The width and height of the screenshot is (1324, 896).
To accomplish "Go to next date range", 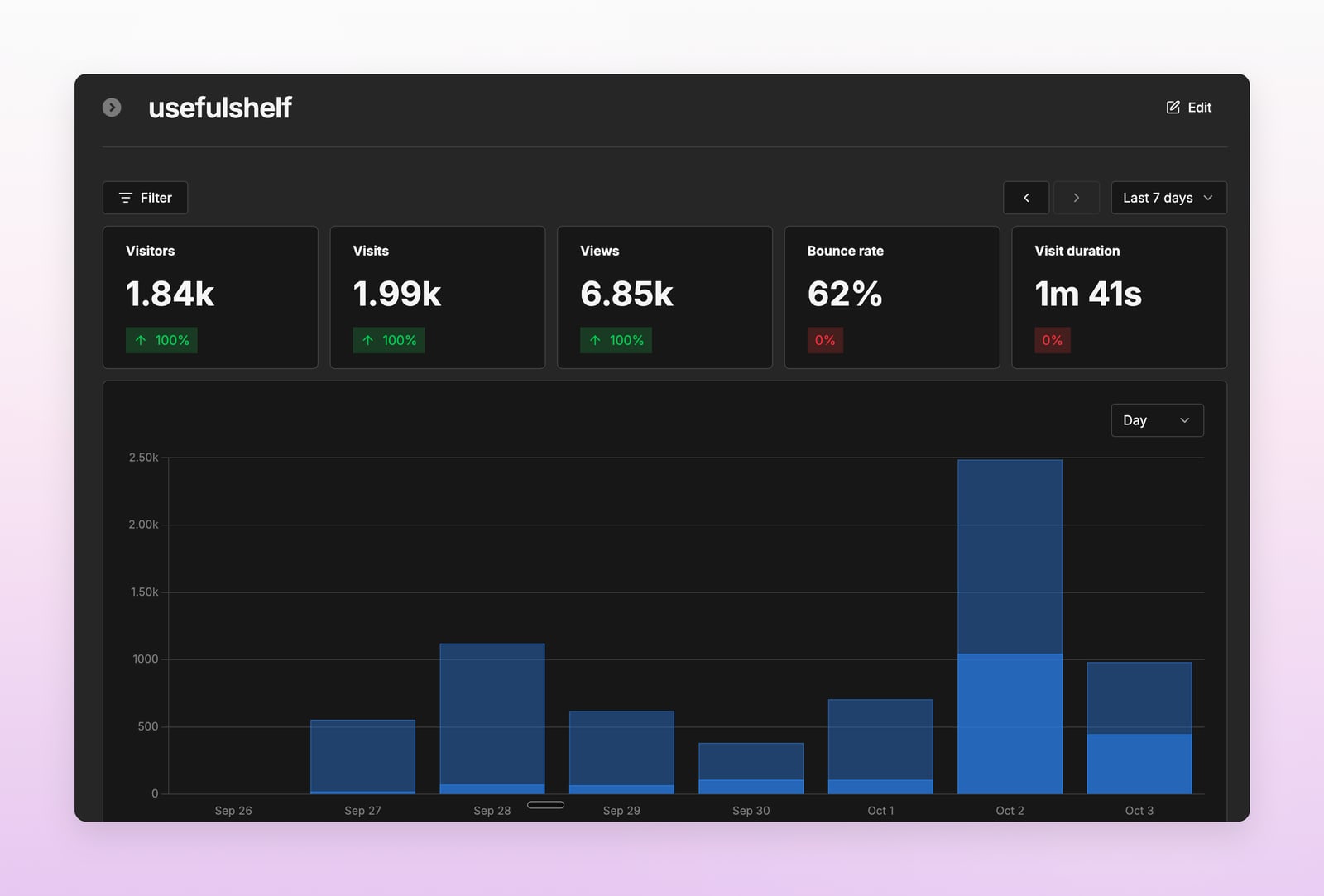I will click(1076, 198).
